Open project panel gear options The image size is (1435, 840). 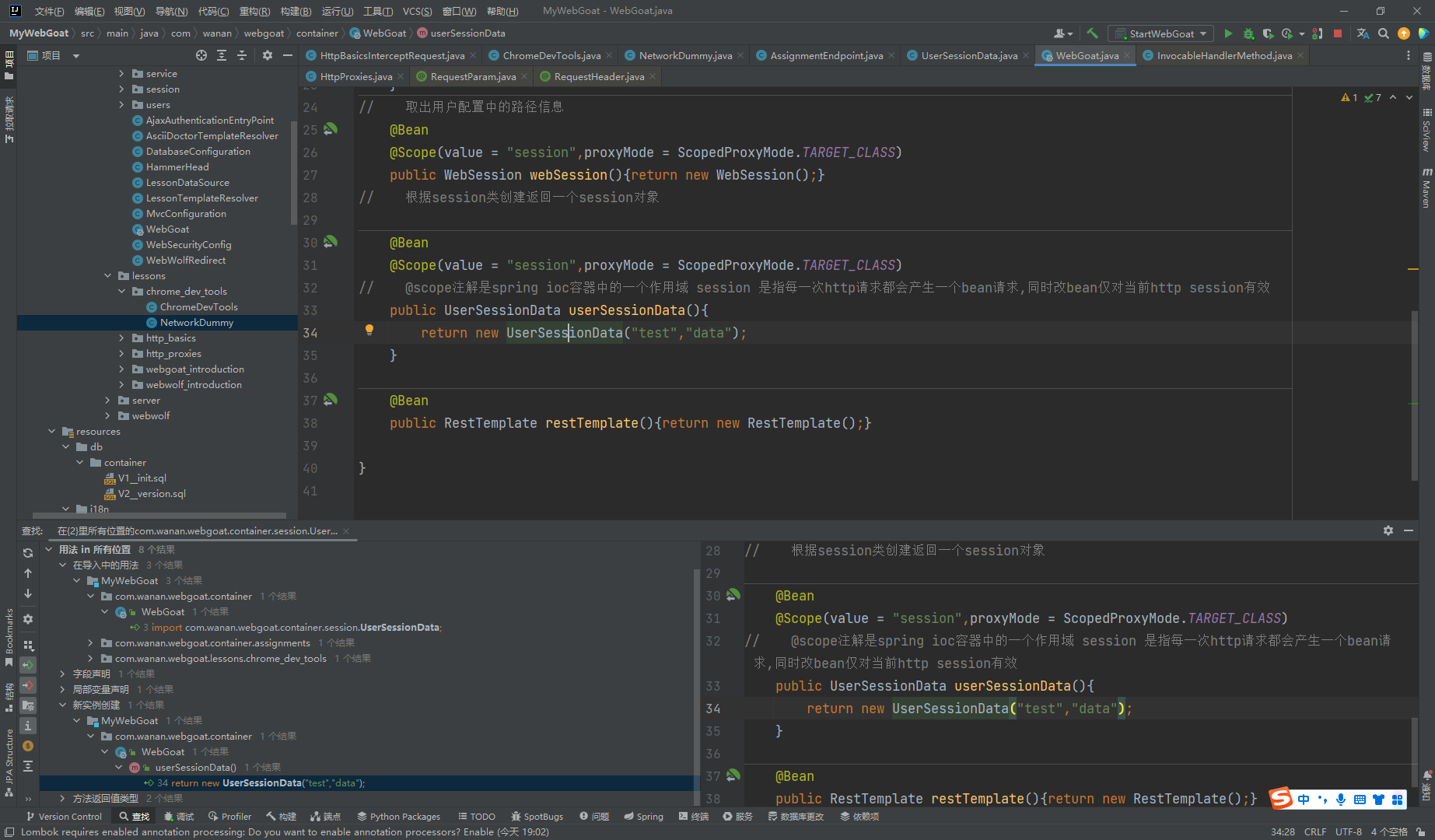point(268,55)
